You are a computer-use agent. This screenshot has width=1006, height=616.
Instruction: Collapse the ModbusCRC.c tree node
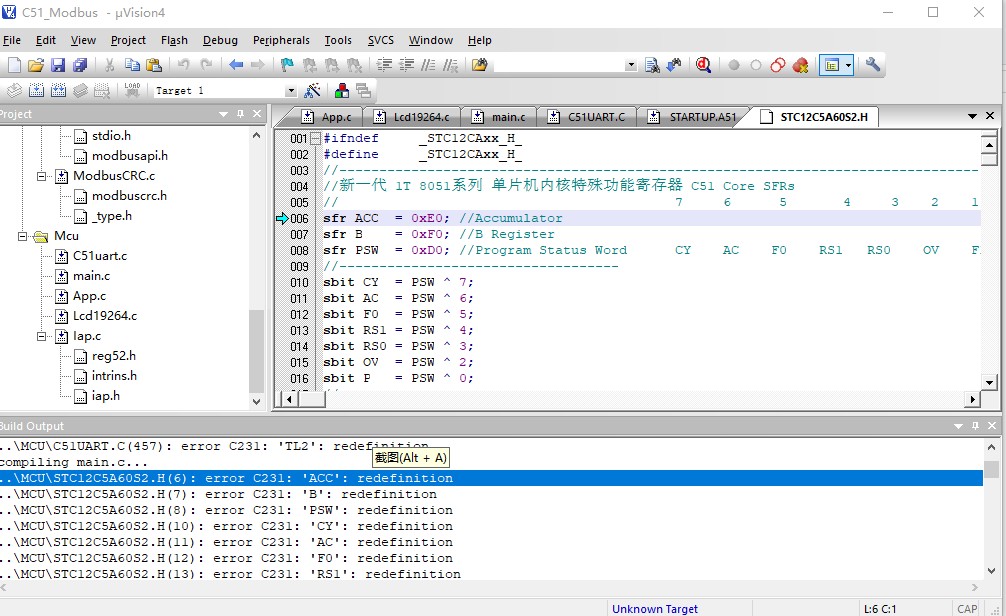[42, 176]
